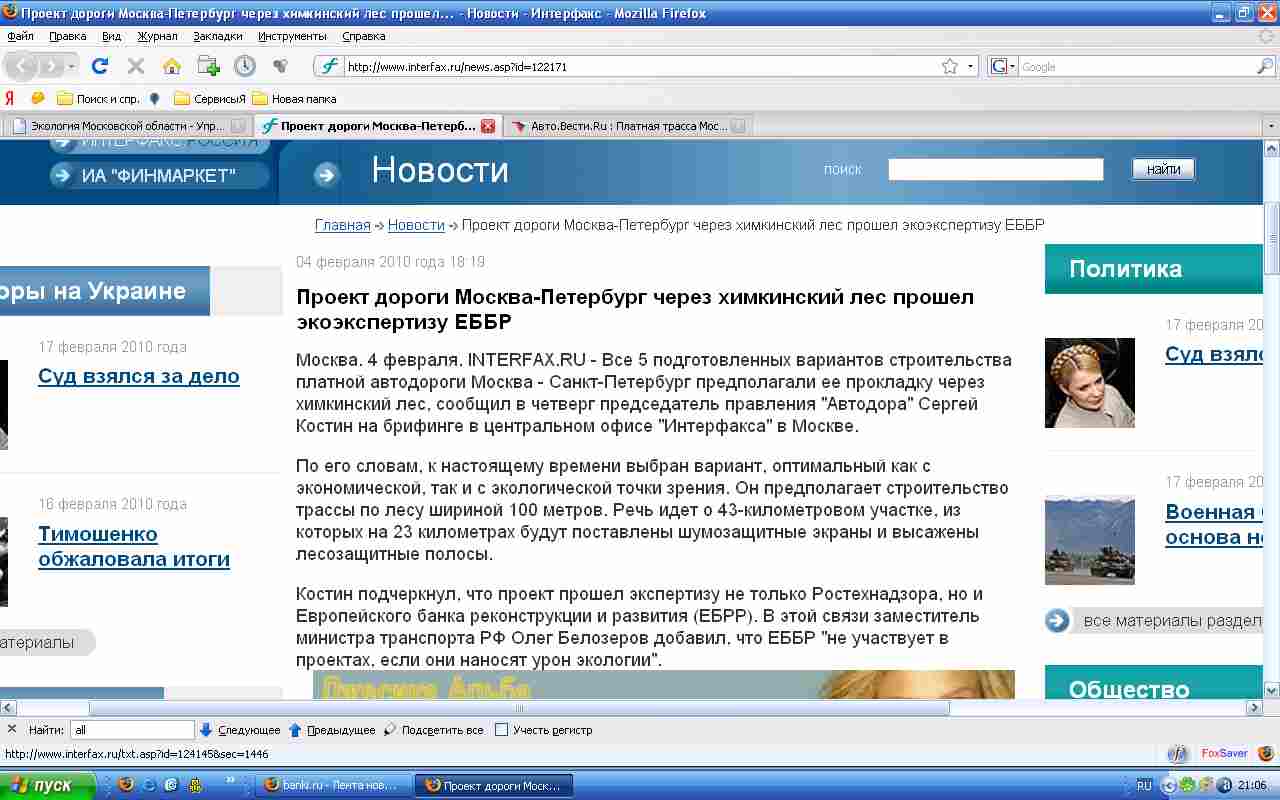Open the list-all-tabs dropdown arrow
The image size is (1280, 800).
[x=1271, y=126]
